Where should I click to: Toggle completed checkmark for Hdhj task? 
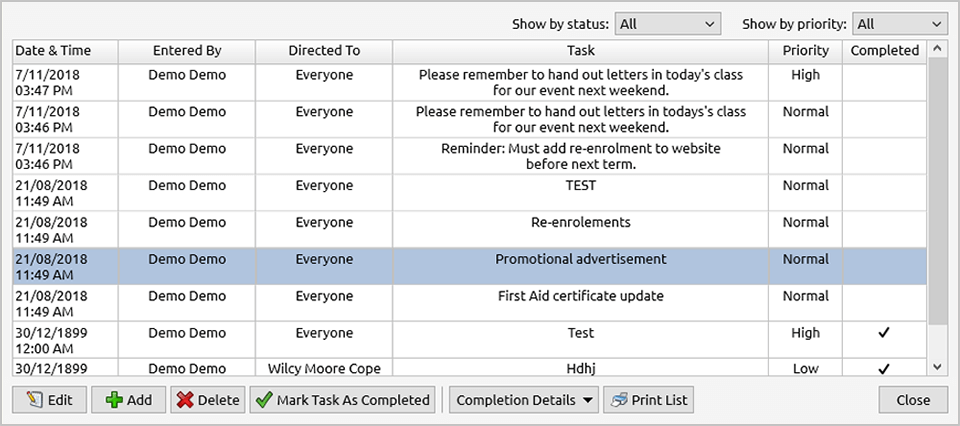(x=883, y=368)
